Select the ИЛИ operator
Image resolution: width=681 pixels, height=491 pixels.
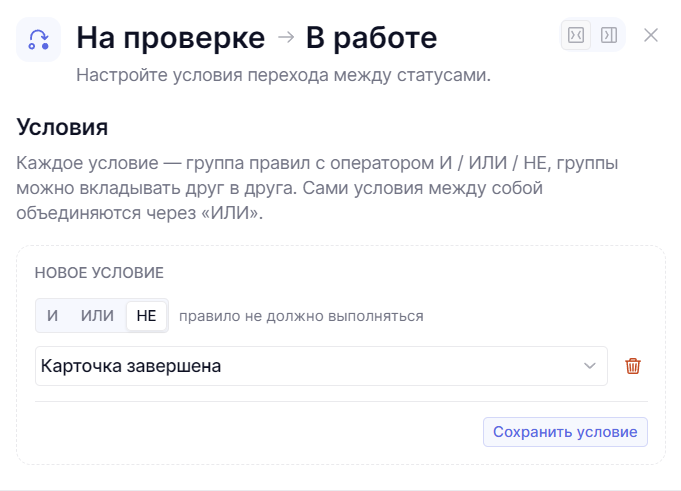pos(97,316)
